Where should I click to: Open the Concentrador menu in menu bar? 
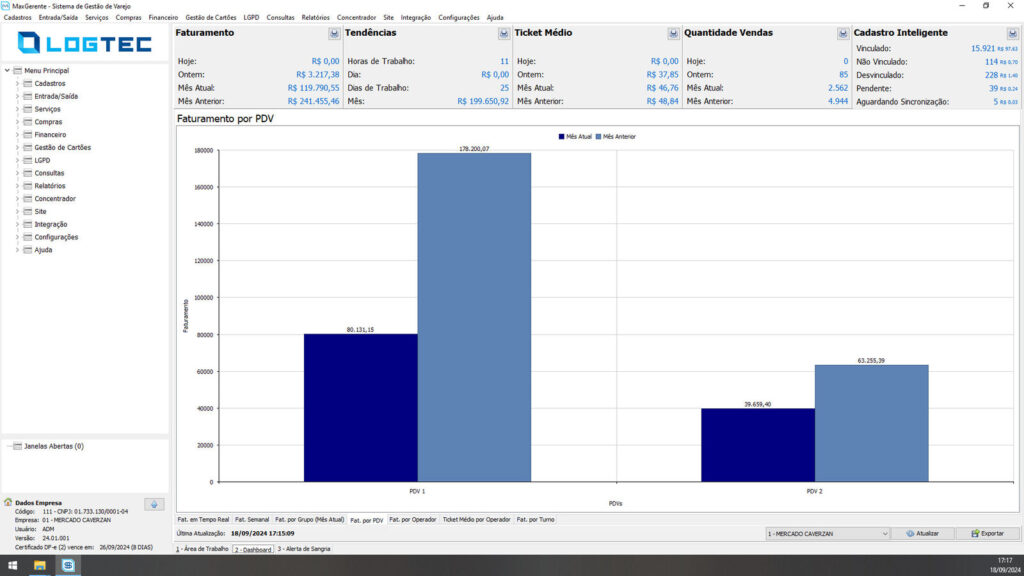point(357,18)
